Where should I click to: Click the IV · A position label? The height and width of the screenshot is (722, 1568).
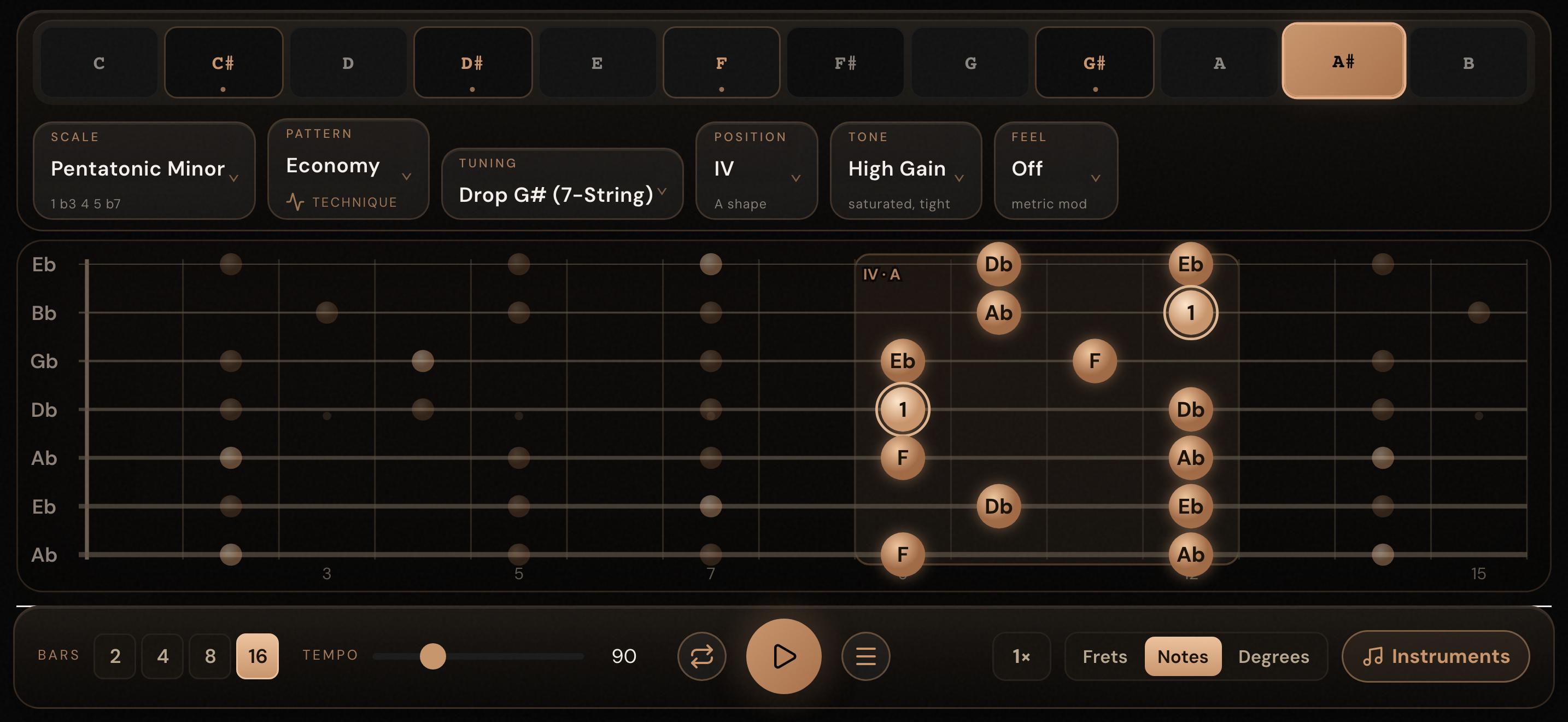881,275
